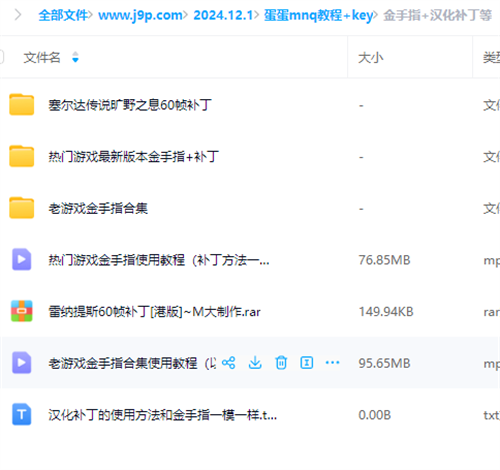
Task: Expand the breadcrumb chevron before 全部文件
Action: pyautogui.click(x=18, y=15)
